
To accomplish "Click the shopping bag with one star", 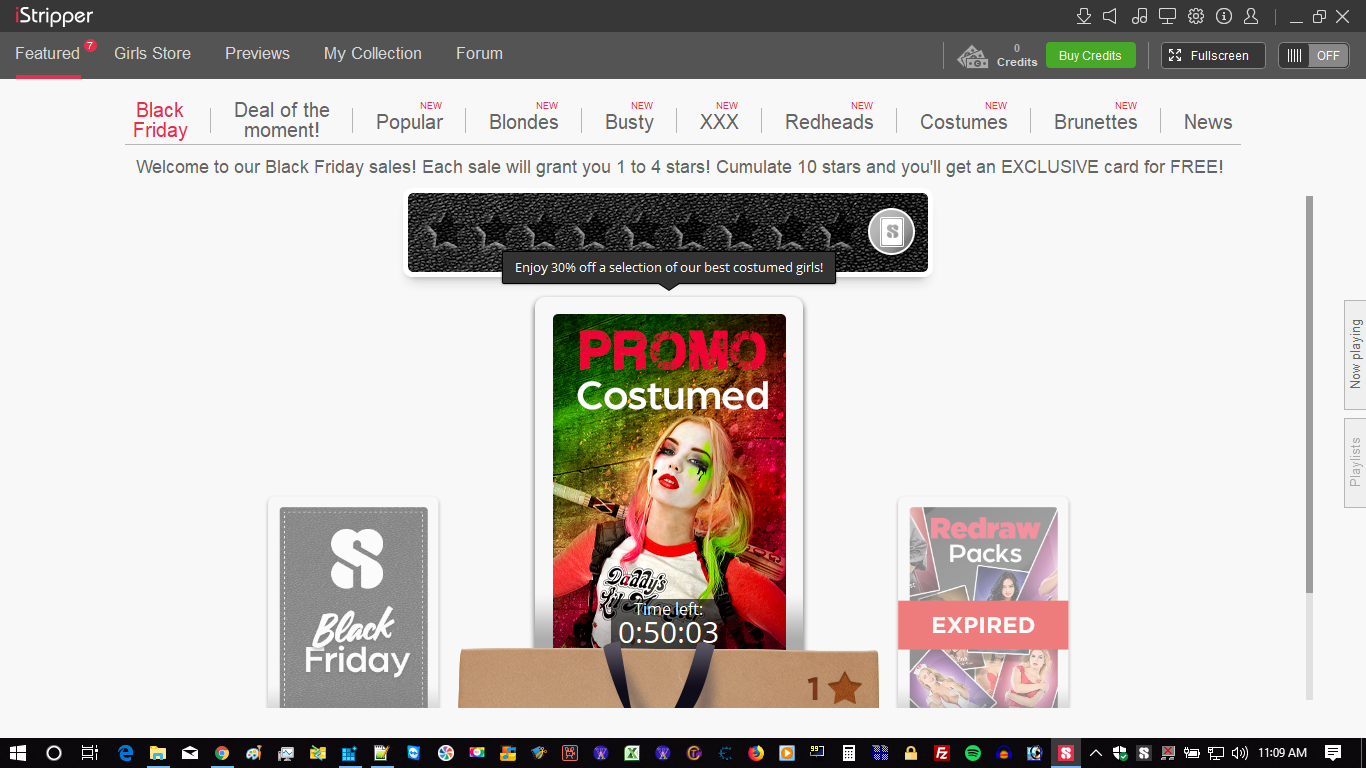I will [x=669, y=678].
